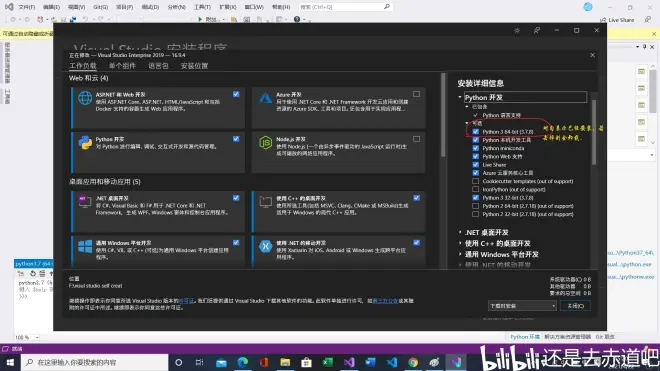Enable the Azure development workload checkbox
Image resolution: width=660 pixels, height=371 pixels.
(416, 94)
